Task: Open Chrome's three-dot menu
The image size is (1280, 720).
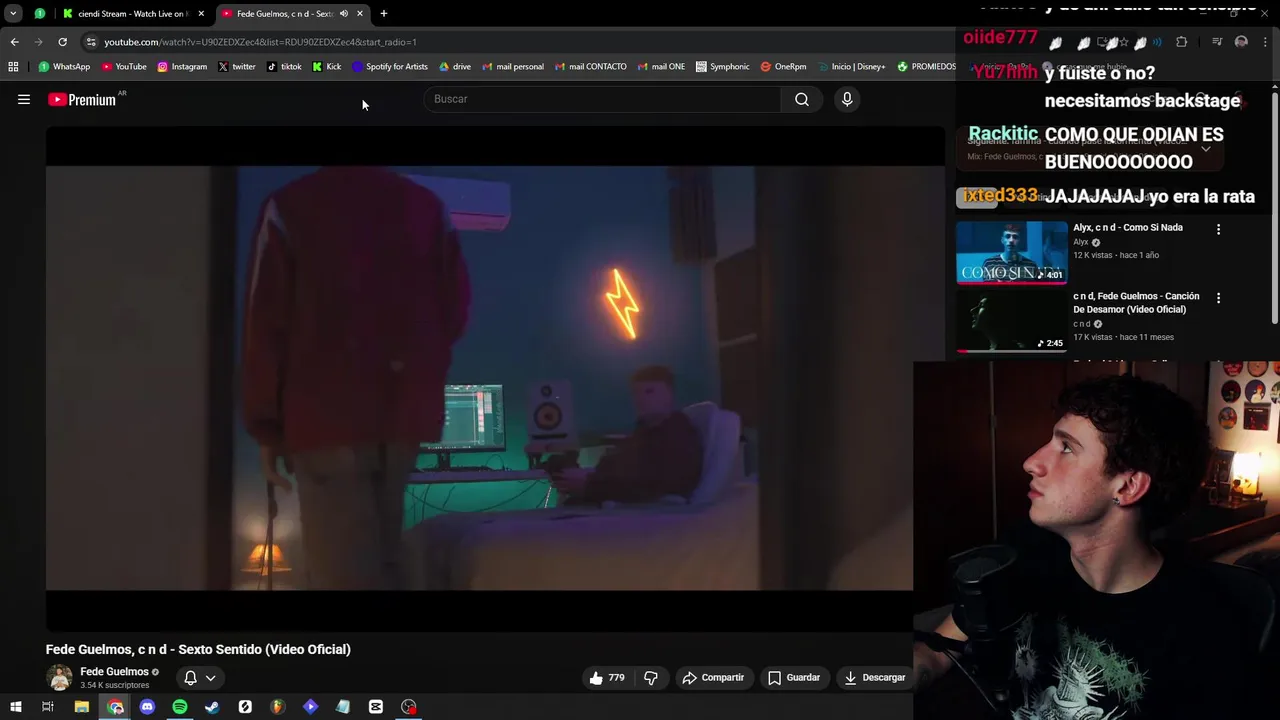Action: tap(1266, 42)
